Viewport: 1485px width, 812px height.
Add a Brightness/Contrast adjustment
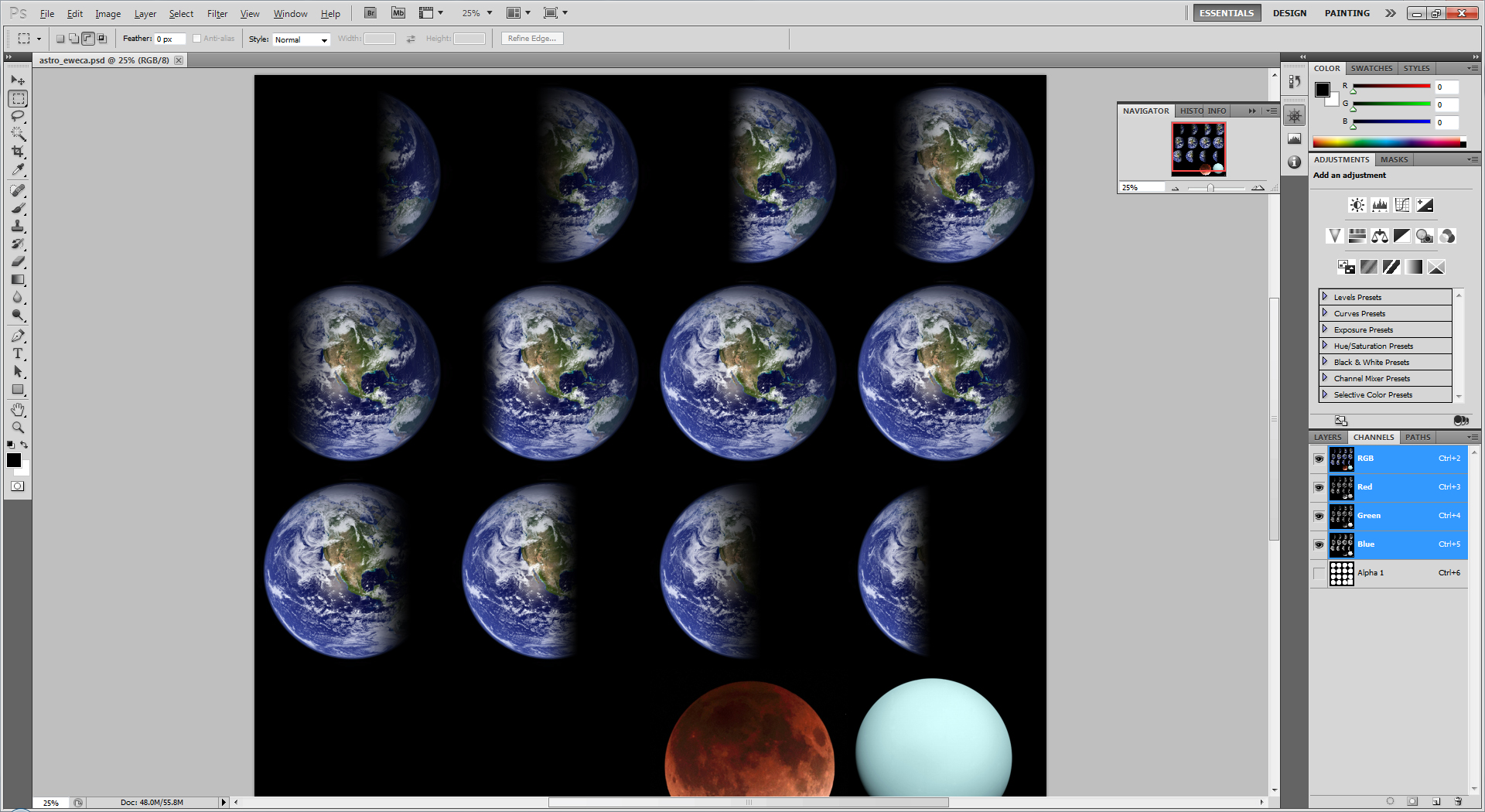coord(1357,205)
